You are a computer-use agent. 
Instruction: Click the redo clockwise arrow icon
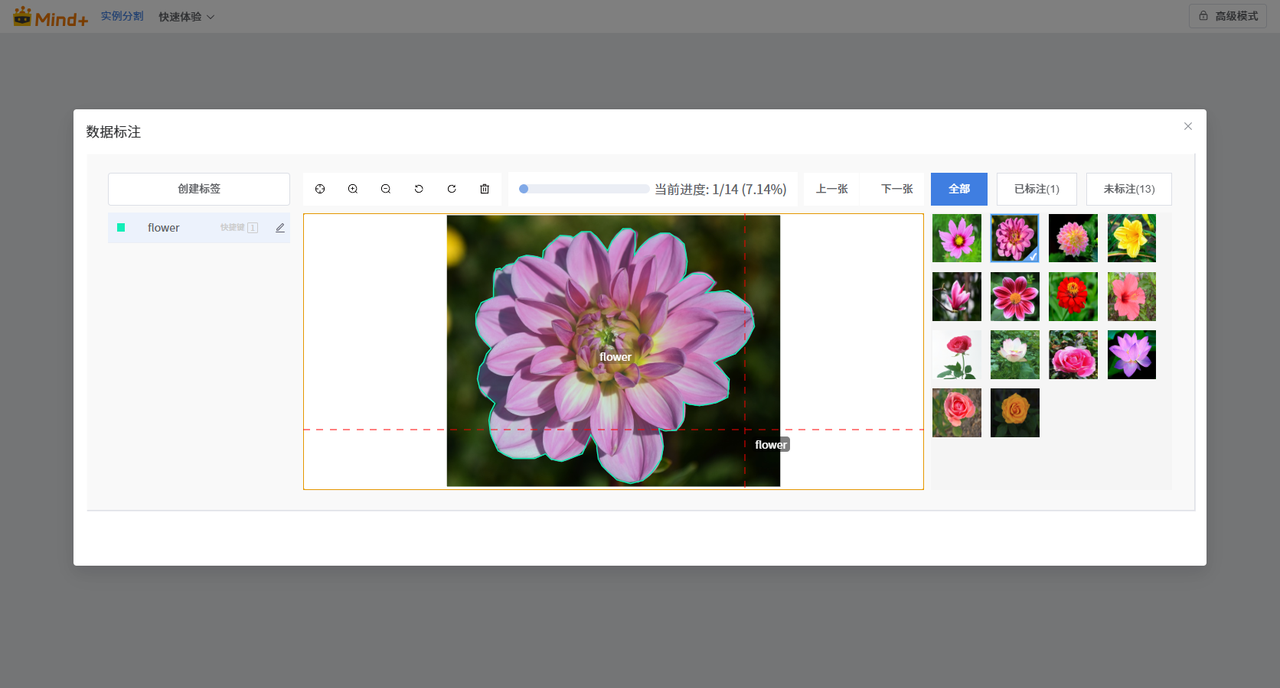click(452, 189)
